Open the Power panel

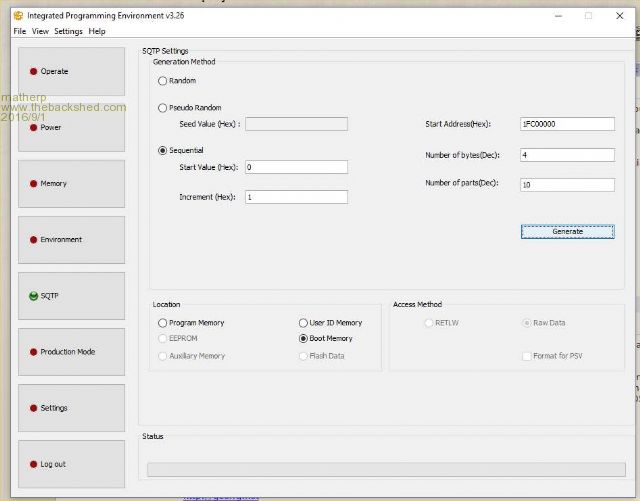(71, 128)
